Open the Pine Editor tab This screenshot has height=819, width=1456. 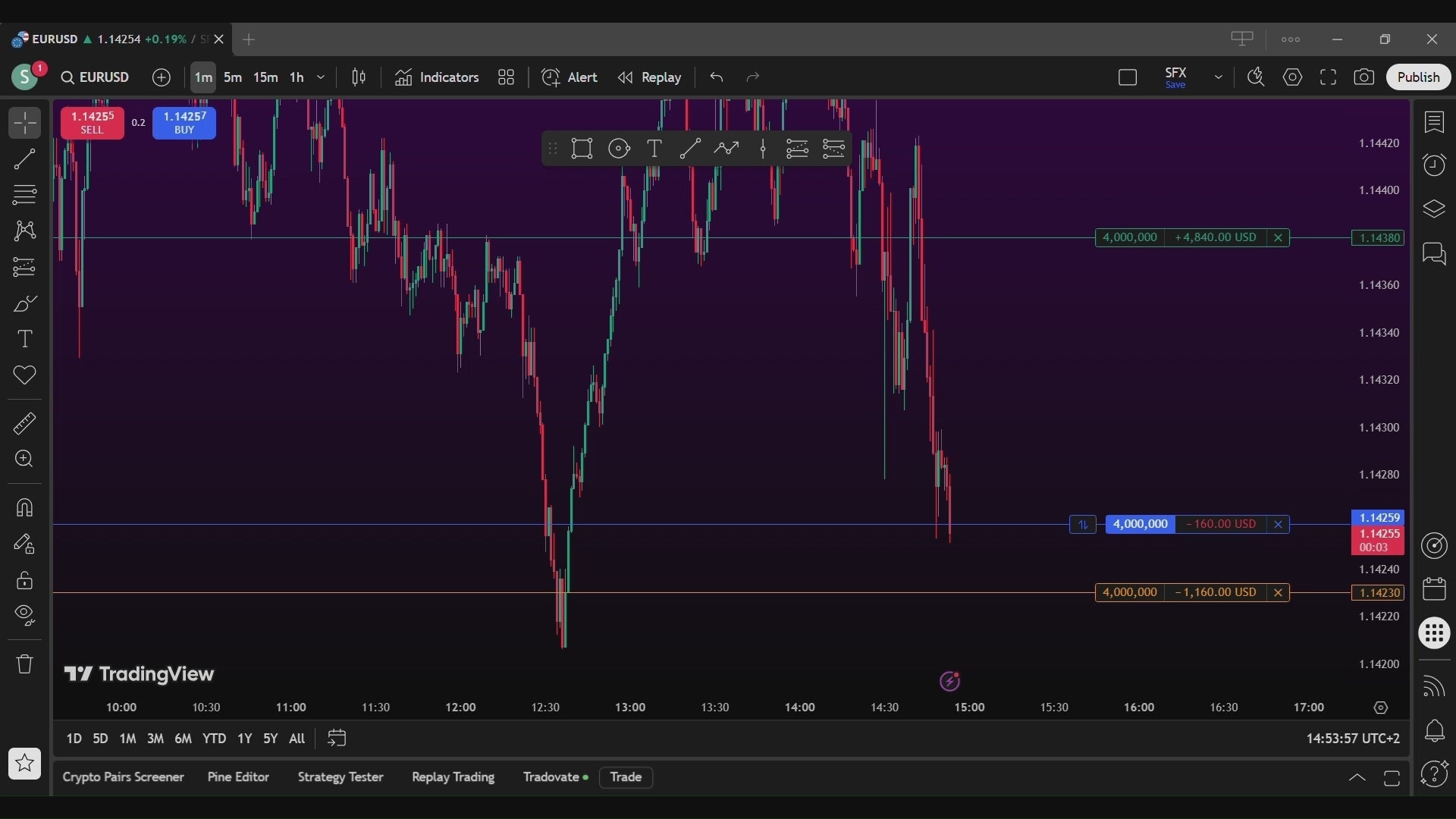tap(238, 777)
